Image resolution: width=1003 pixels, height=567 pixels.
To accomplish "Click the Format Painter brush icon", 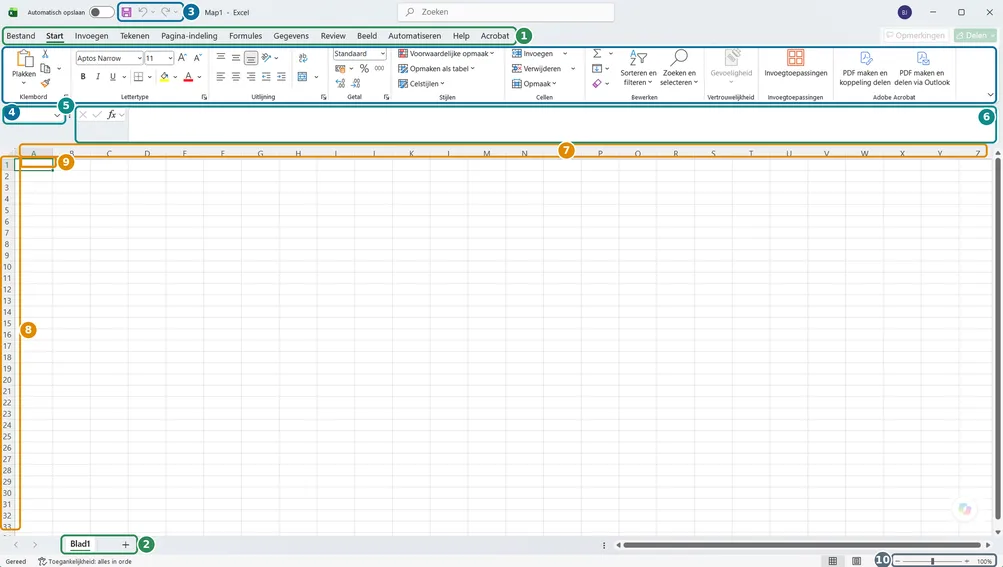I will [x=45, y=83].
